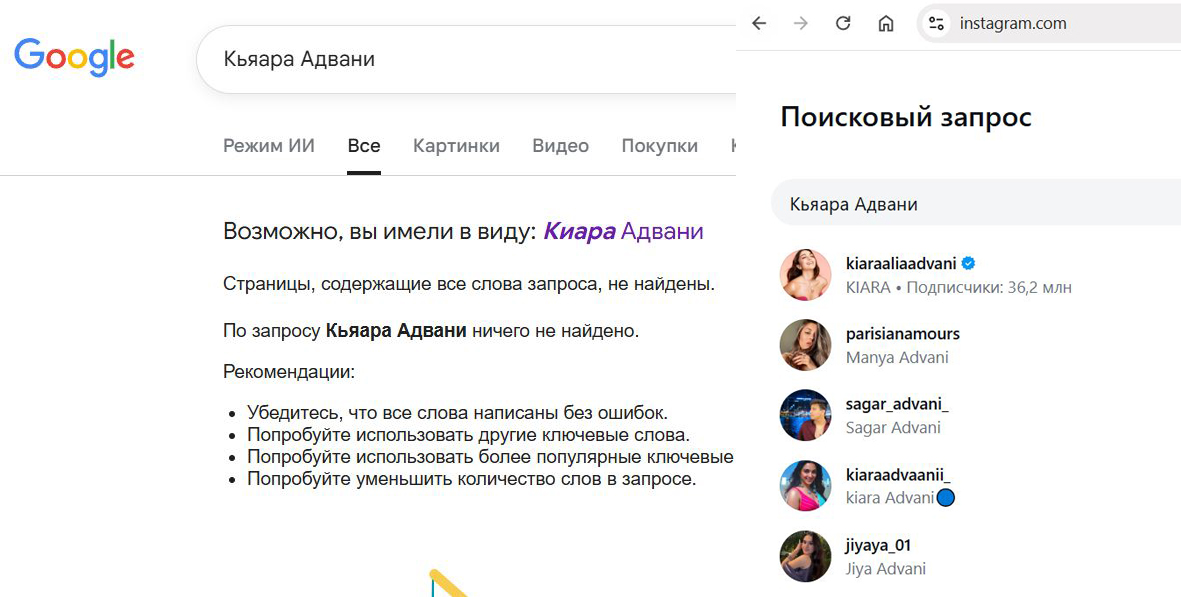Follow the Киара Адвани suggestion link

point(624,231)
